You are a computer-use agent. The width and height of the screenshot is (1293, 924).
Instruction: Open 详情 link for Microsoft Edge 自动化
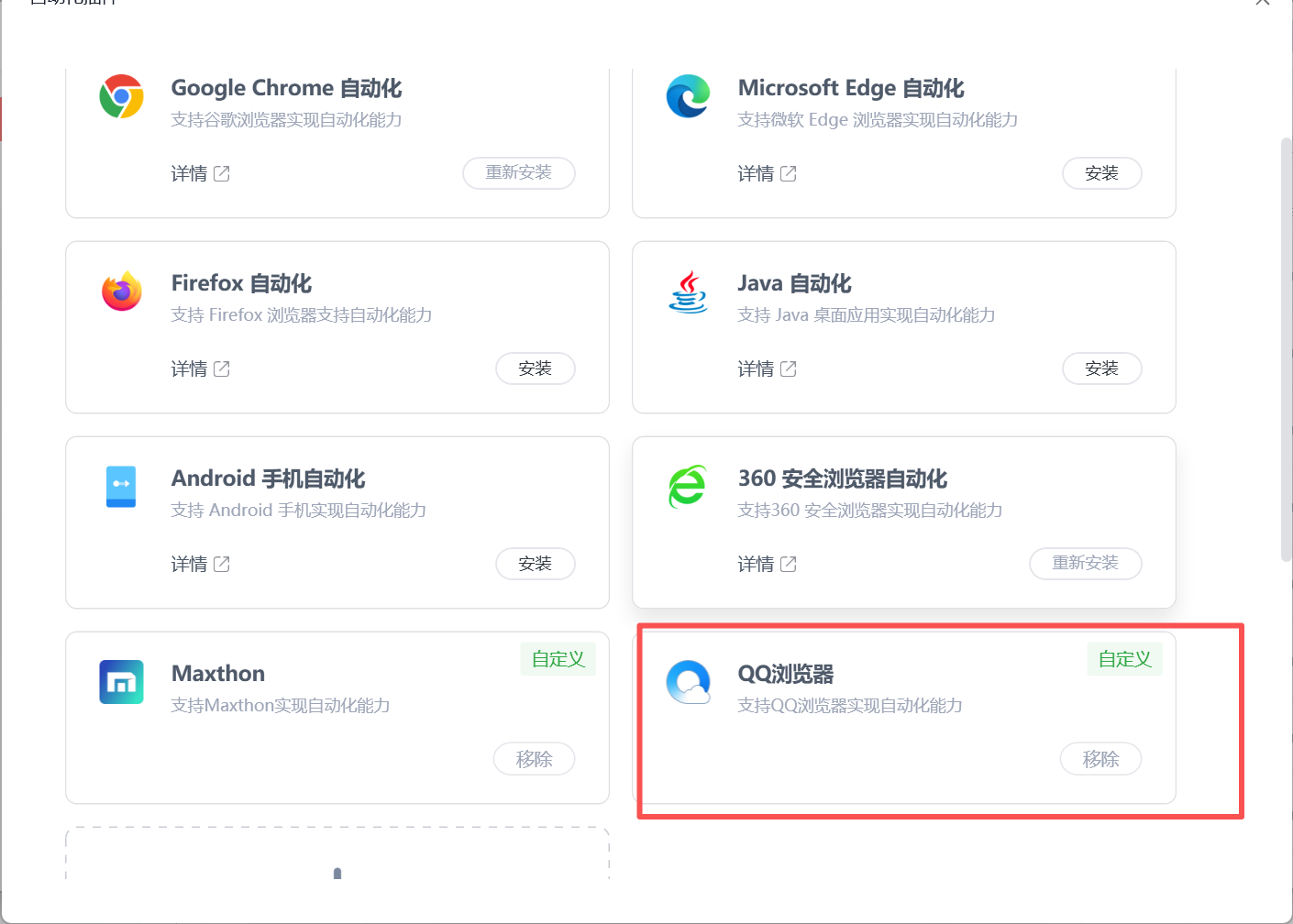(756, 173)
